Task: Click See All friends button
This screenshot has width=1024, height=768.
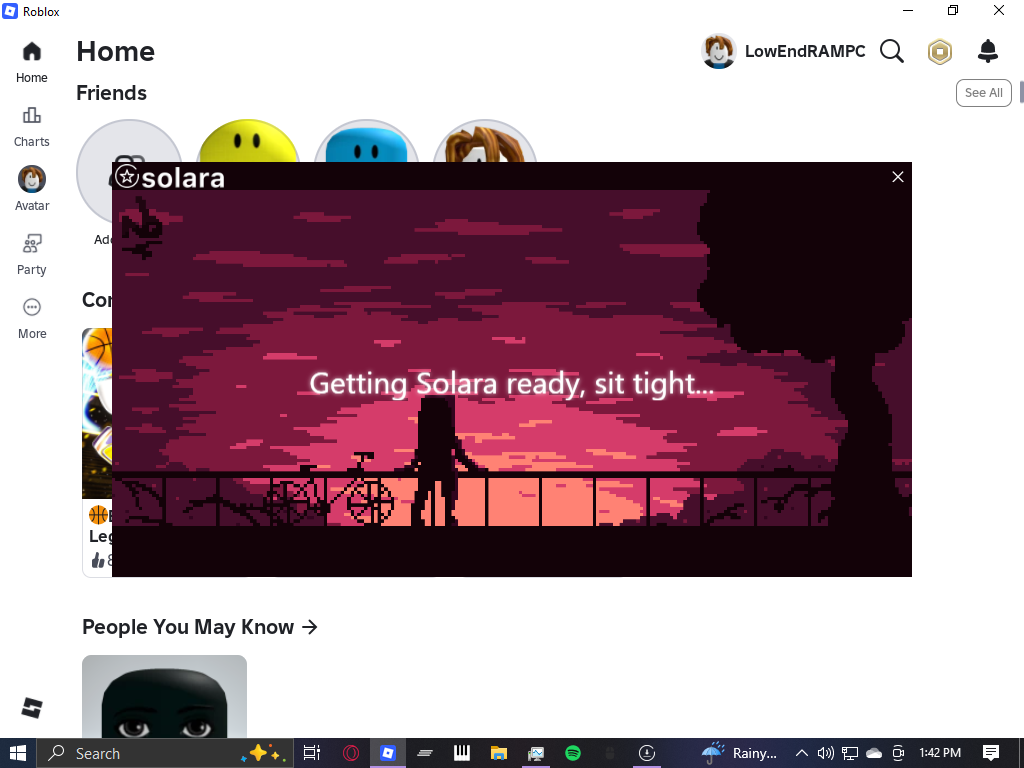Action: (984, 93)
